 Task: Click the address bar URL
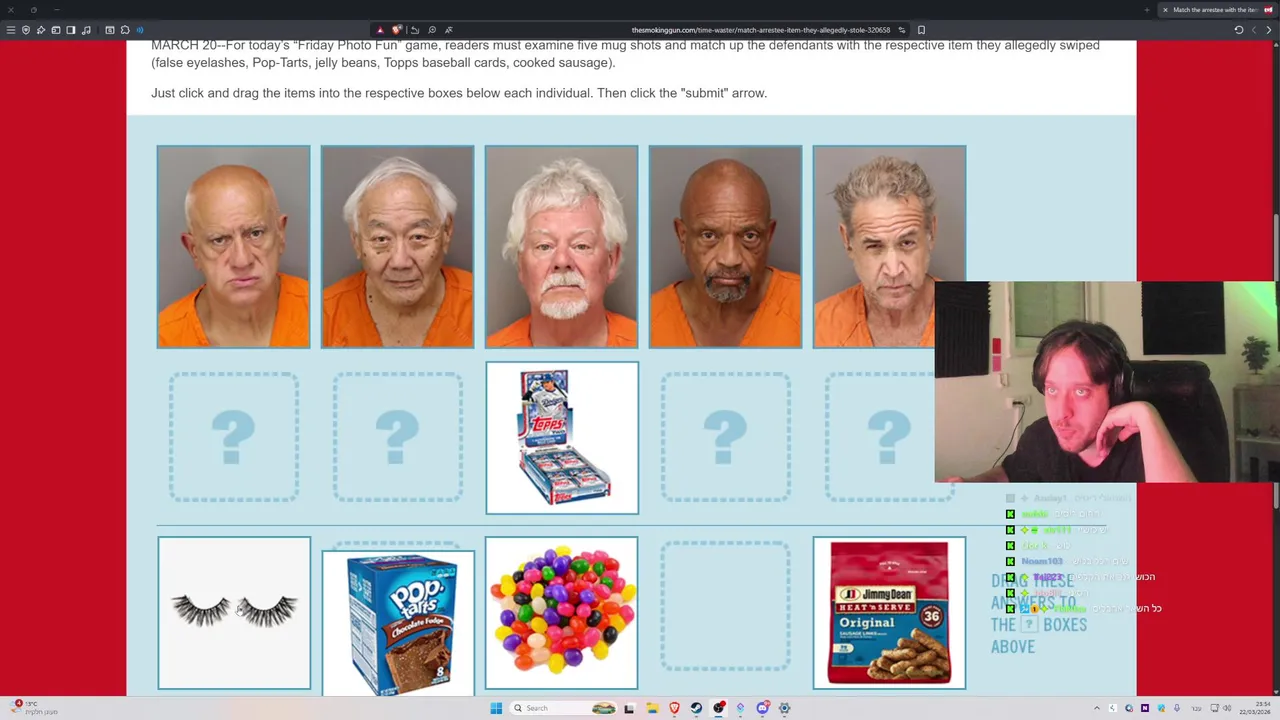coord(760,30)
